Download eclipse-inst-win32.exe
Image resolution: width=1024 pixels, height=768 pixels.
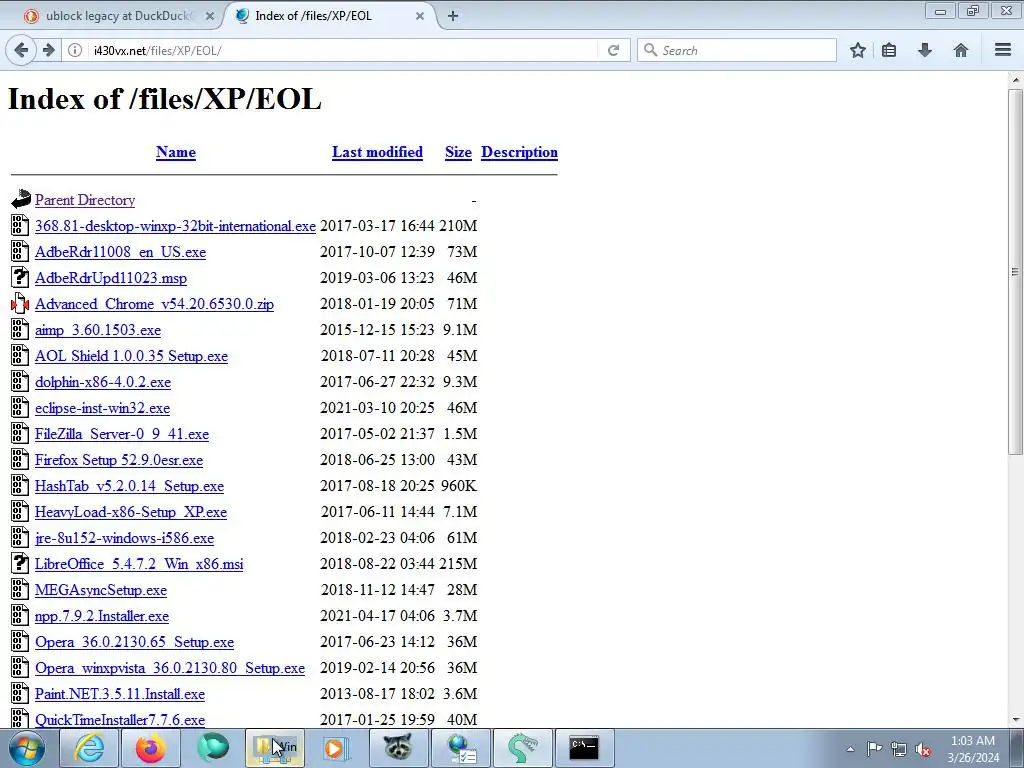pyautogui.click(x=103, y=408)
